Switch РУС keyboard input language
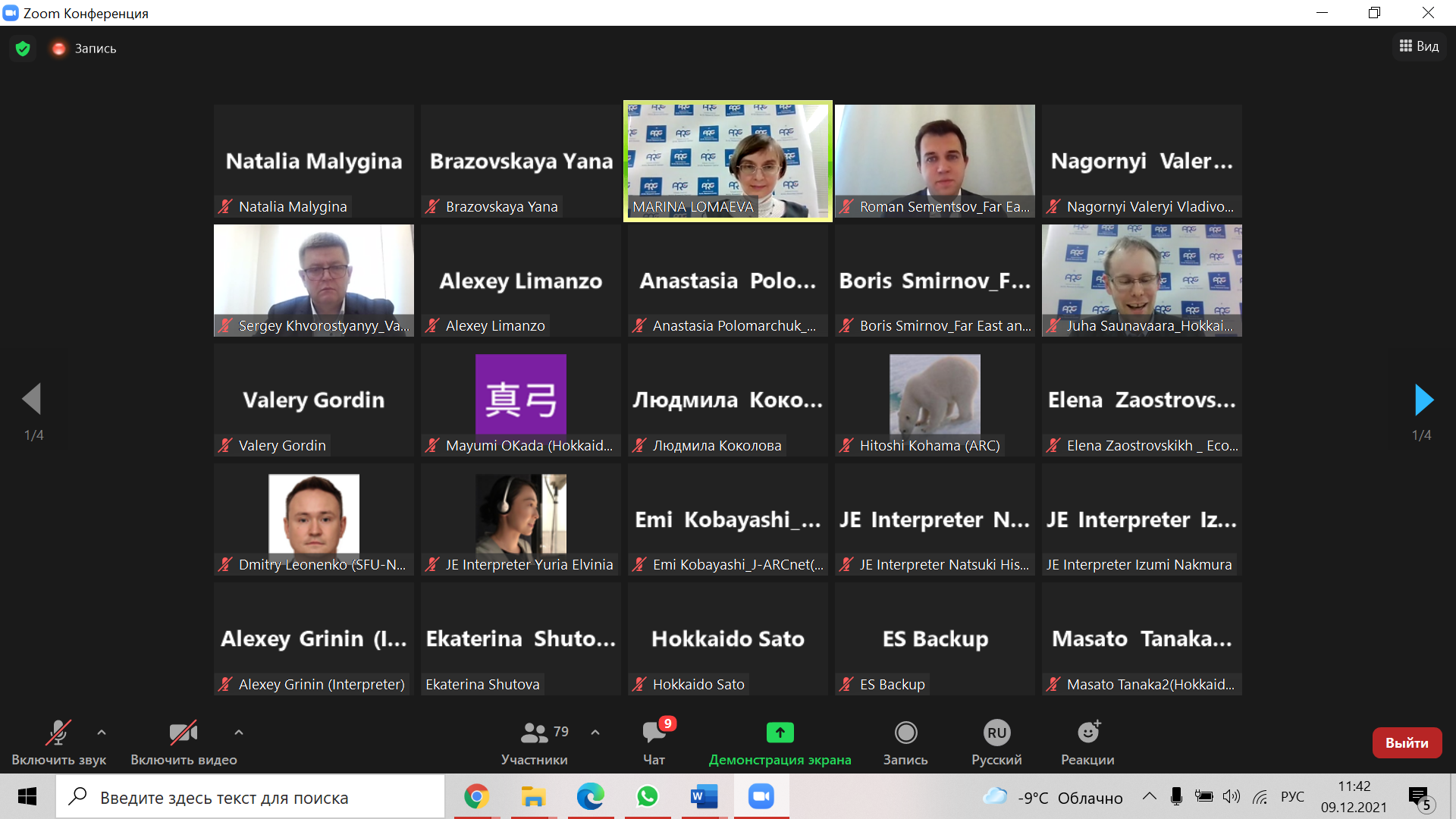 pyautogui.click(x=1292, y=797)
